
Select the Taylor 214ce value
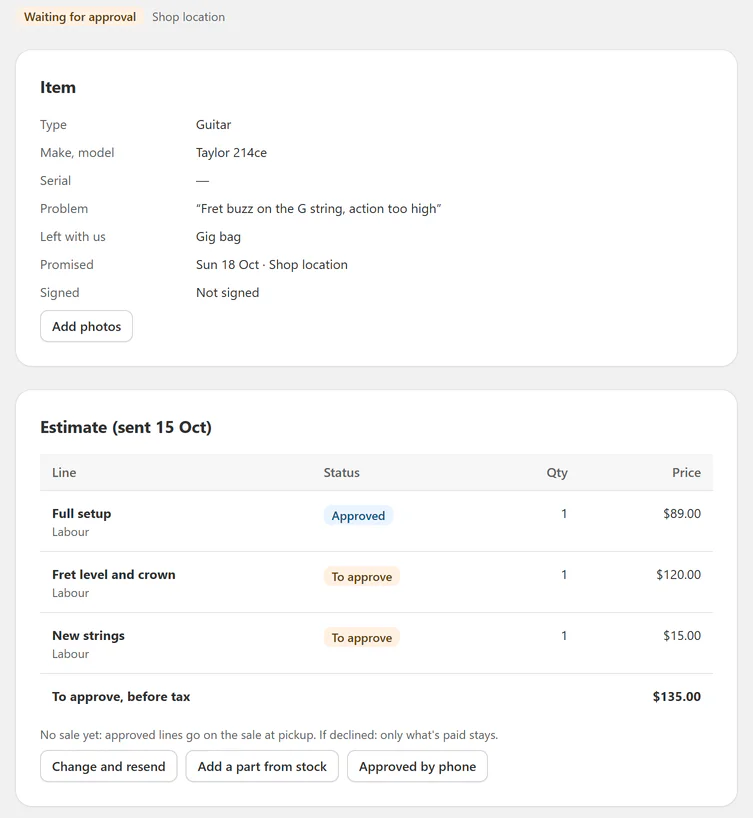pos(231,153)
